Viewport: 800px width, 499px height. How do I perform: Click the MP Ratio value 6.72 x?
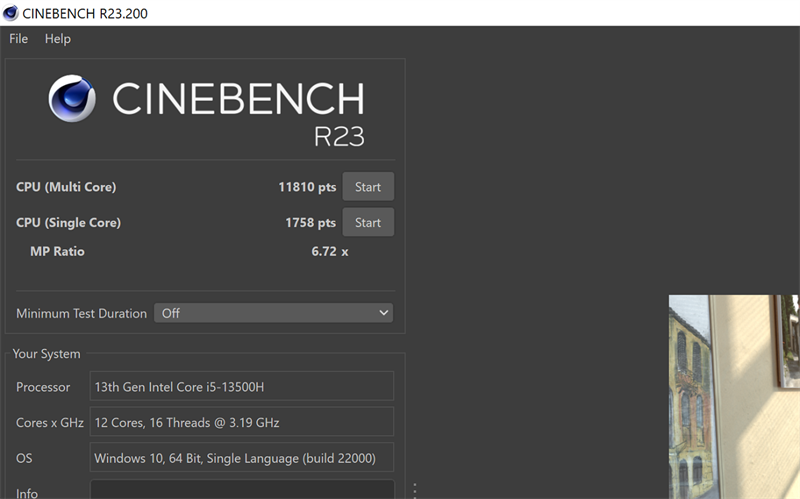[x=330, y=252]
